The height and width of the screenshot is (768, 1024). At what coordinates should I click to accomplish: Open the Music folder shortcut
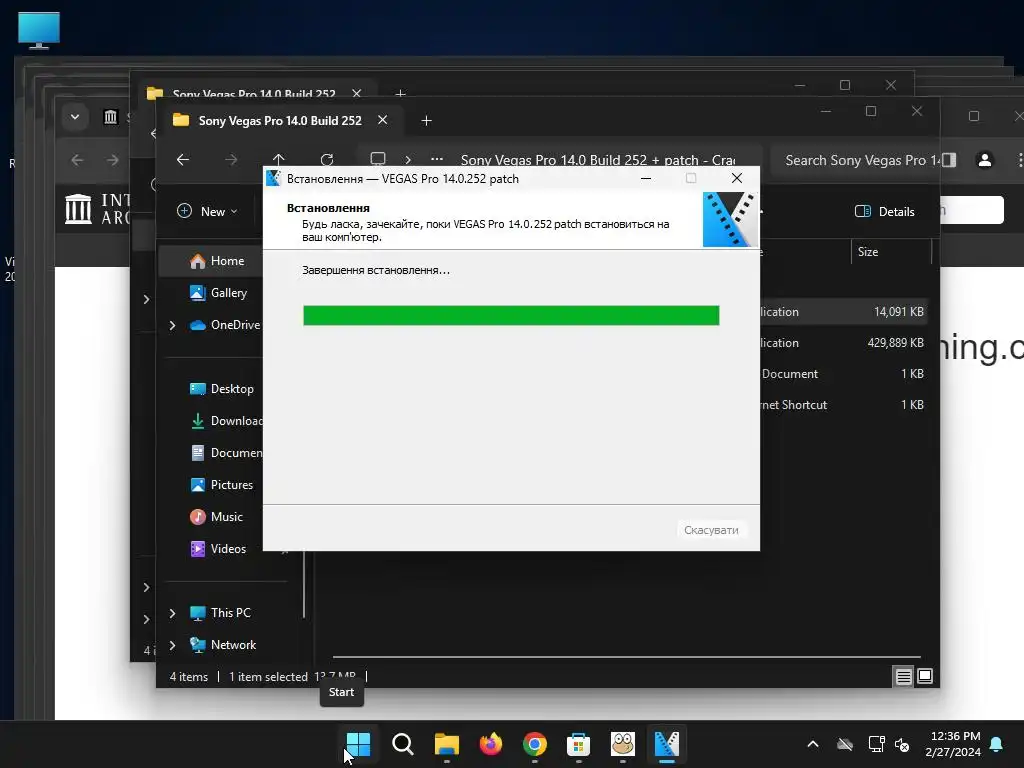point(216,517)
